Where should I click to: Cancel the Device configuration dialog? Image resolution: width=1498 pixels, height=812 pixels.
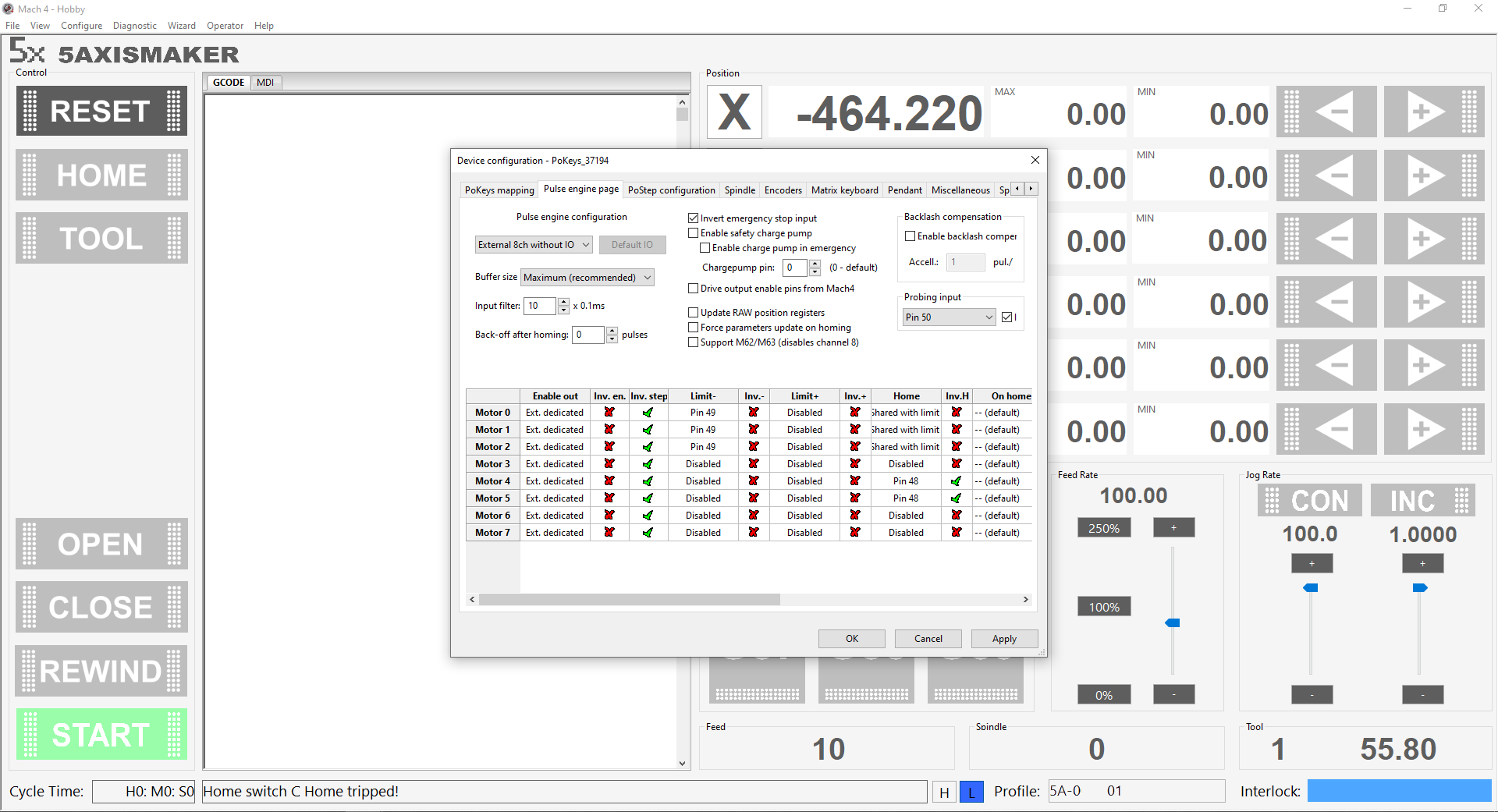tap(928, 639)
